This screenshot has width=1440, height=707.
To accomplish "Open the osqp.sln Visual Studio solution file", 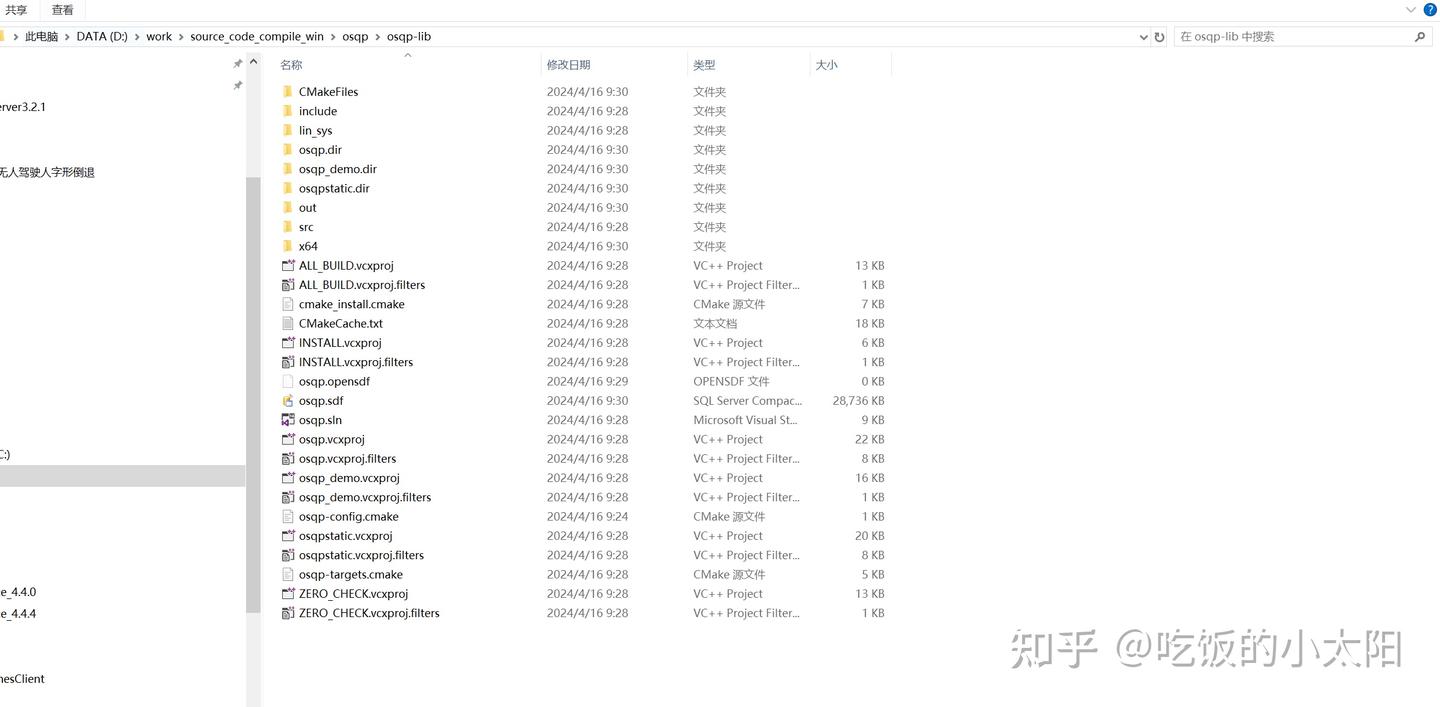I will (319, 419).
